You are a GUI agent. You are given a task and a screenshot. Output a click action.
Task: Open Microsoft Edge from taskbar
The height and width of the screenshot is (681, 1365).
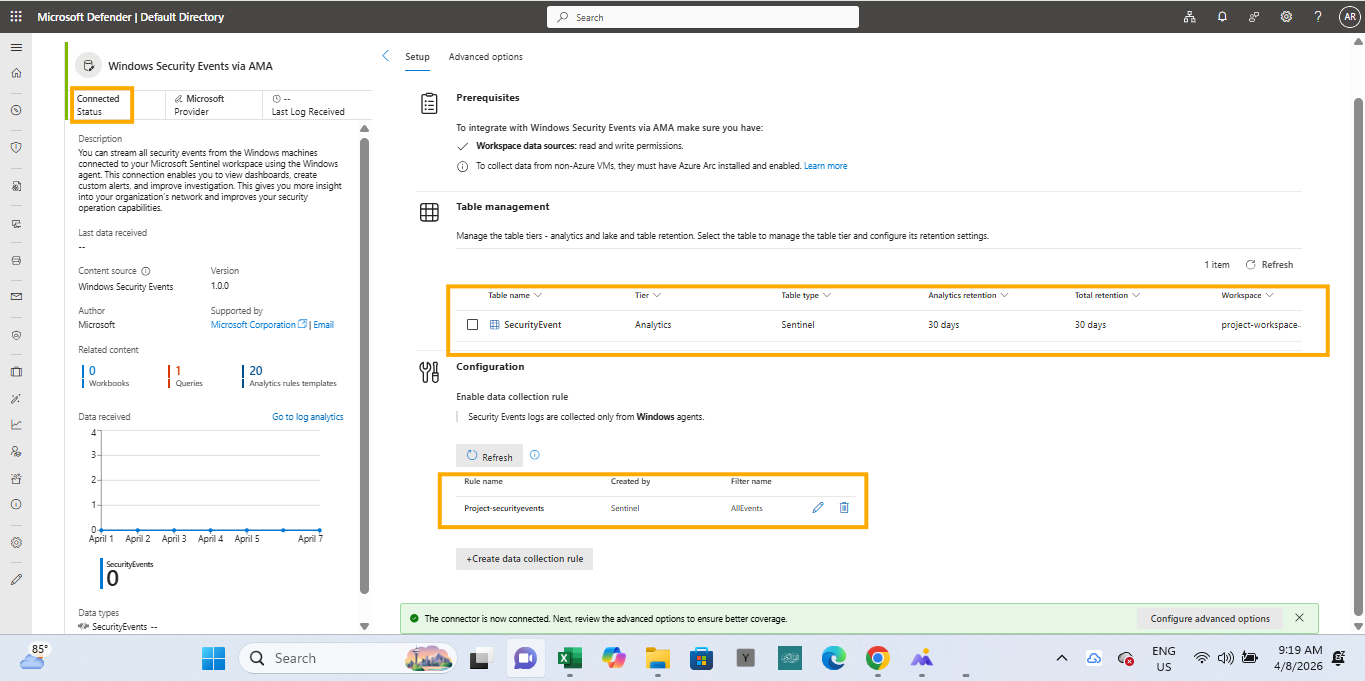tap(834, 658)
